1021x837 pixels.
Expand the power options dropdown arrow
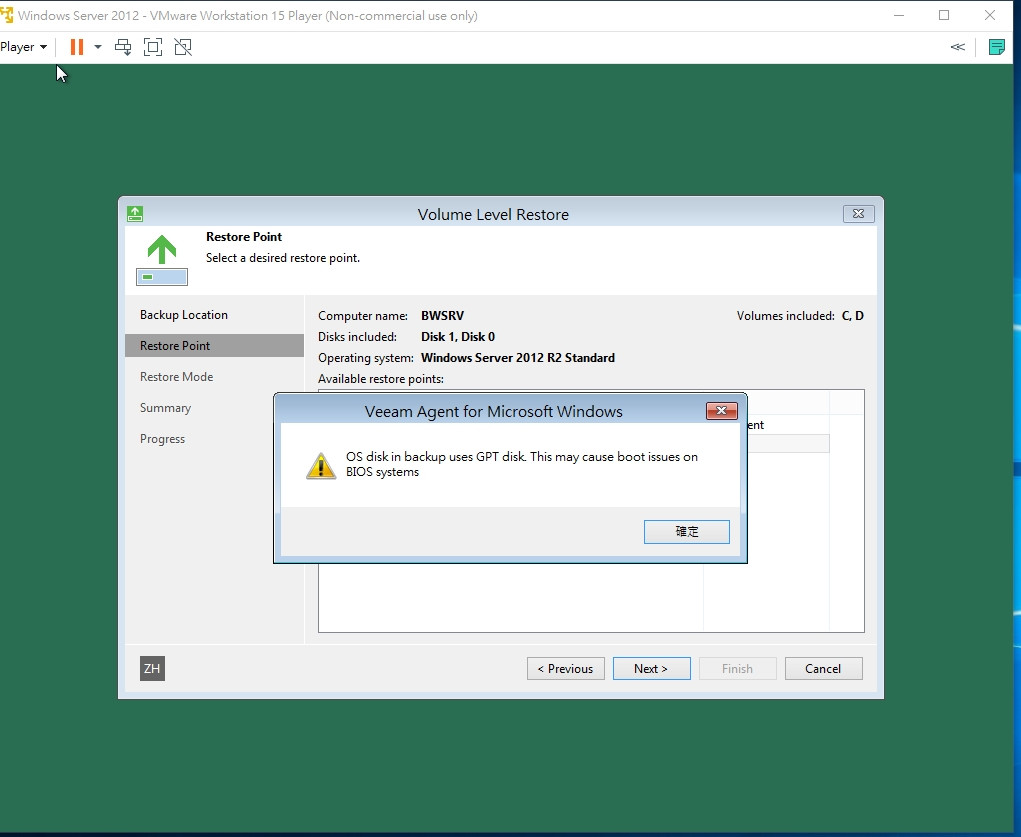[x=98, y=47]
